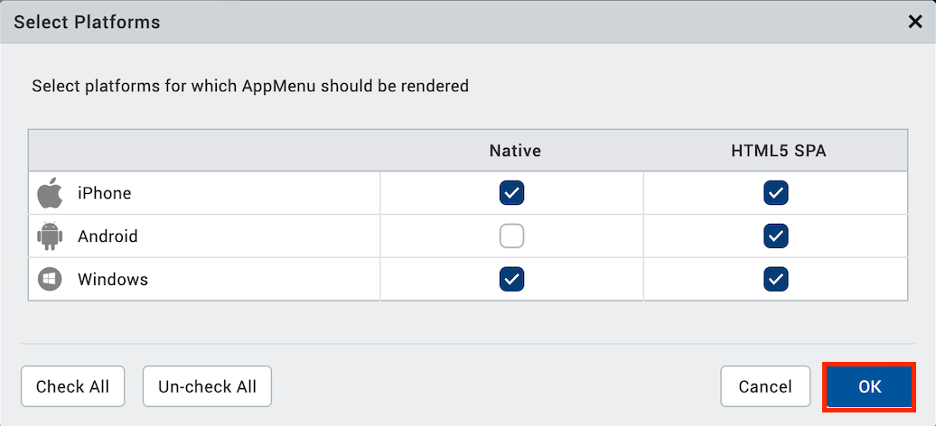This screenshot has width=936, height=426.
Task: Uncheck Windows HTML5 SPA checkbox
Action: 775,280
